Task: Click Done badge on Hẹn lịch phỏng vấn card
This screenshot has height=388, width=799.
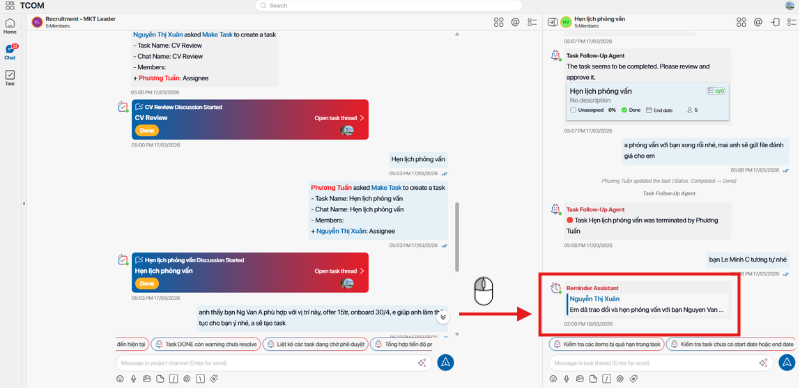Action: click(x=147, y=283)
